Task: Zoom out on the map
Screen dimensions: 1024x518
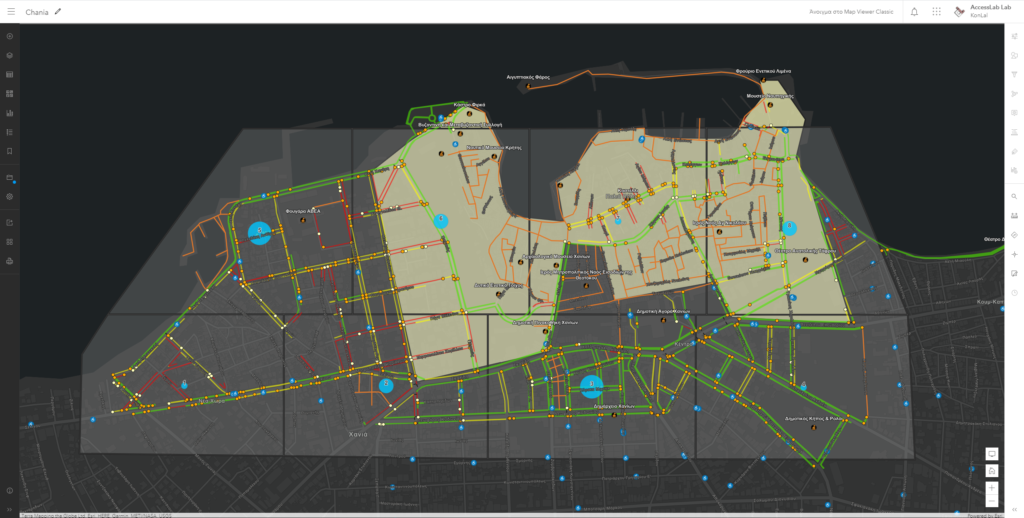Action: point(992,501)
